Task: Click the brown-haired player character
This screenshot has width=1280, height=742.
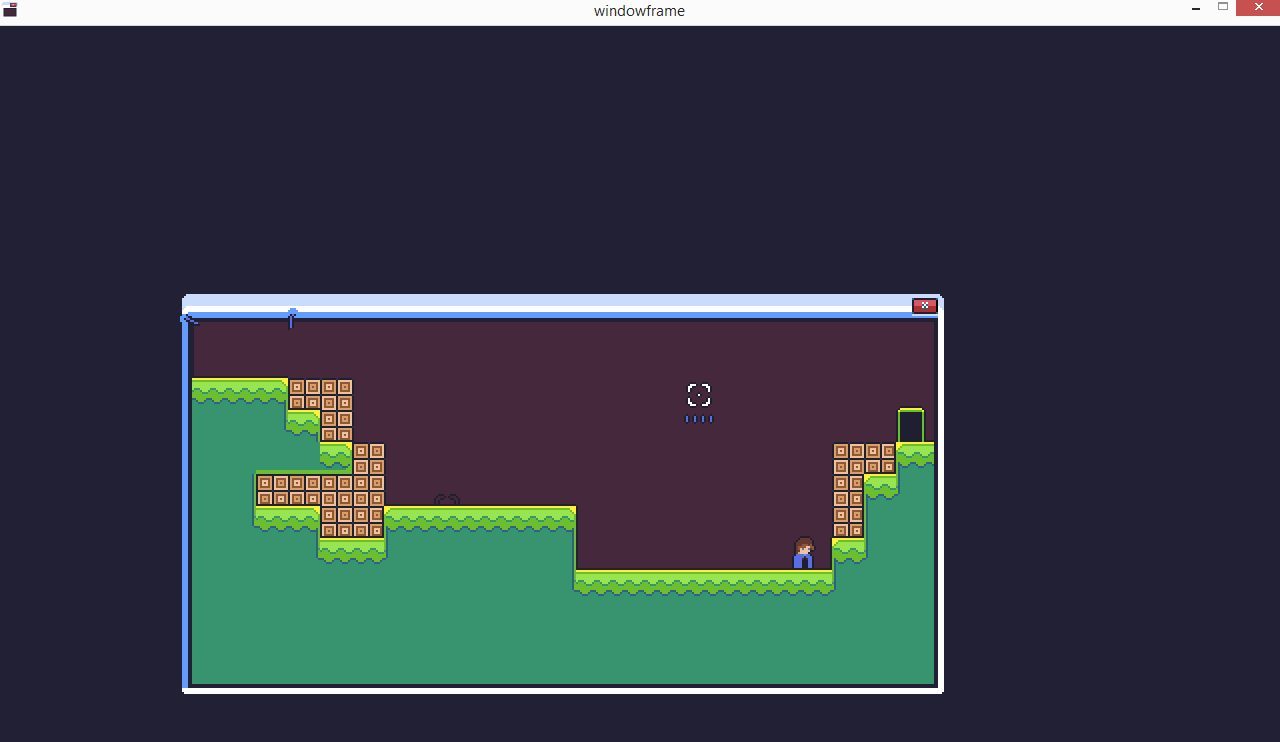Action: tap(803, 553)
